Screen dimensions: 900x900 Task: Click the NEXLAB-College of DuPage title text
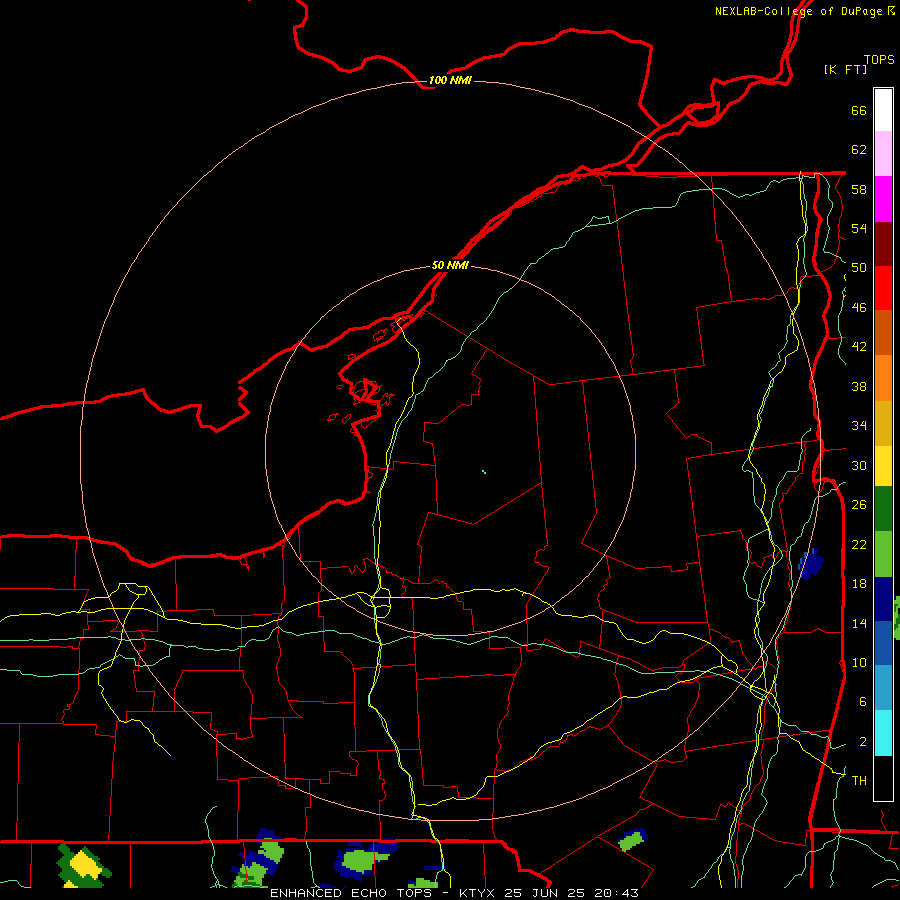798,11
